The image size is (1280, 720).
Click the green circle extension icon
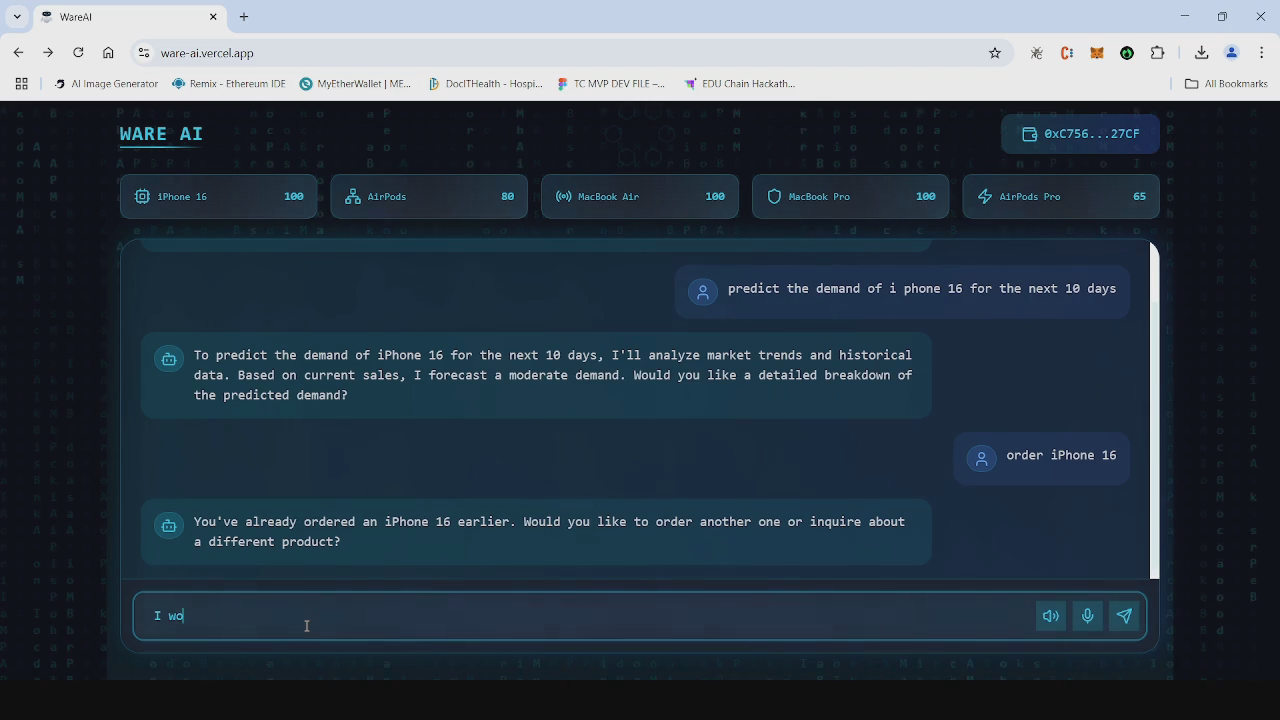1127,53
